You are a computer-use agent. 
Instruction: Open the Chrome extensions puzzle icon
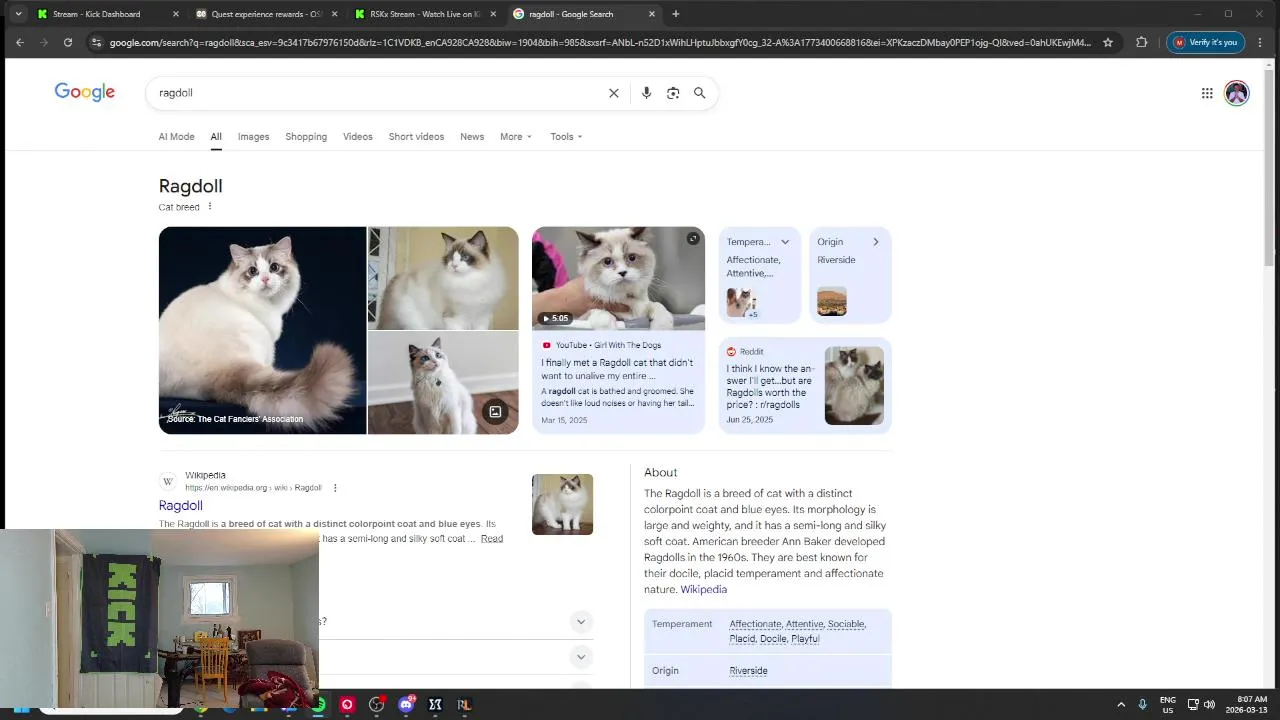tap(1141, 42)
